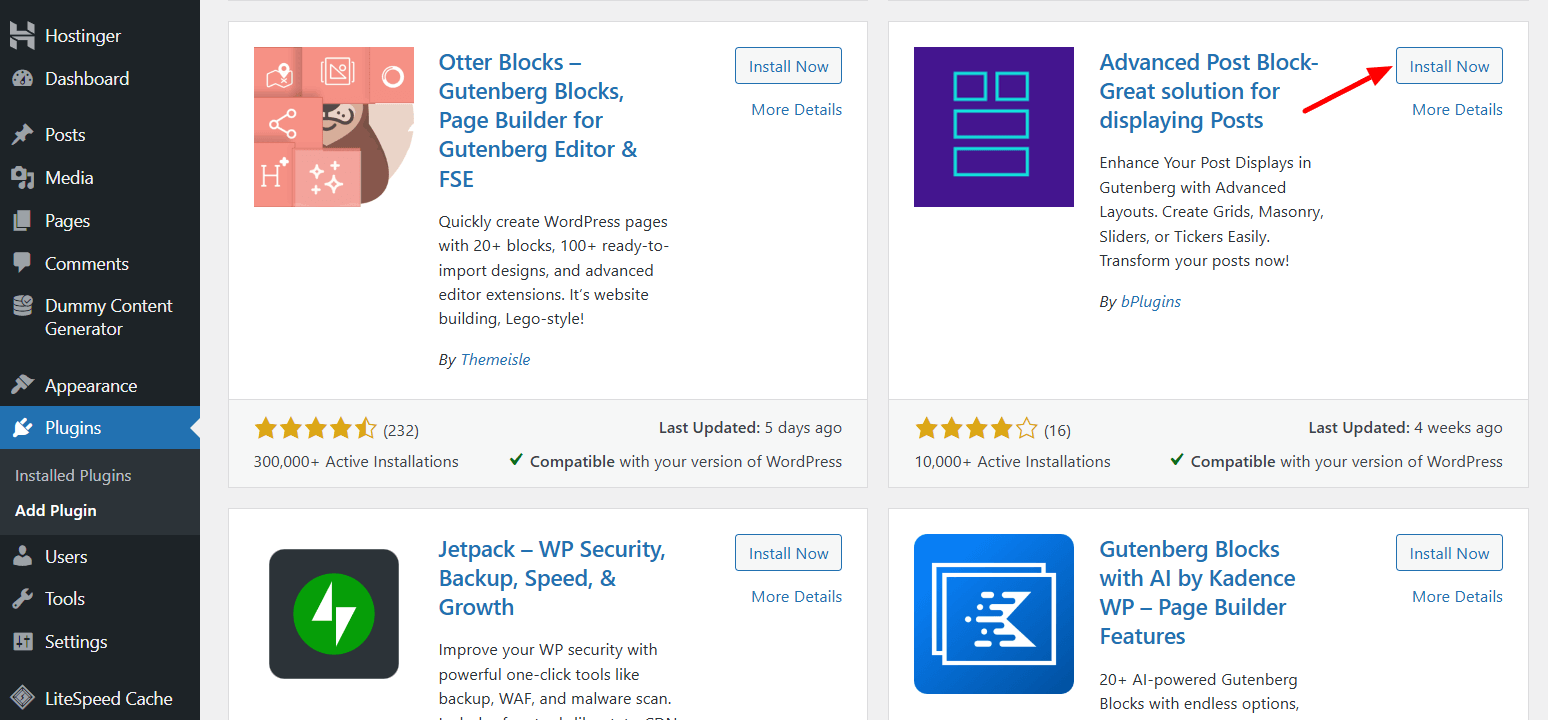
Task: Select the Dashboard icon in sidebar
Action: click(x=23, y=78)
